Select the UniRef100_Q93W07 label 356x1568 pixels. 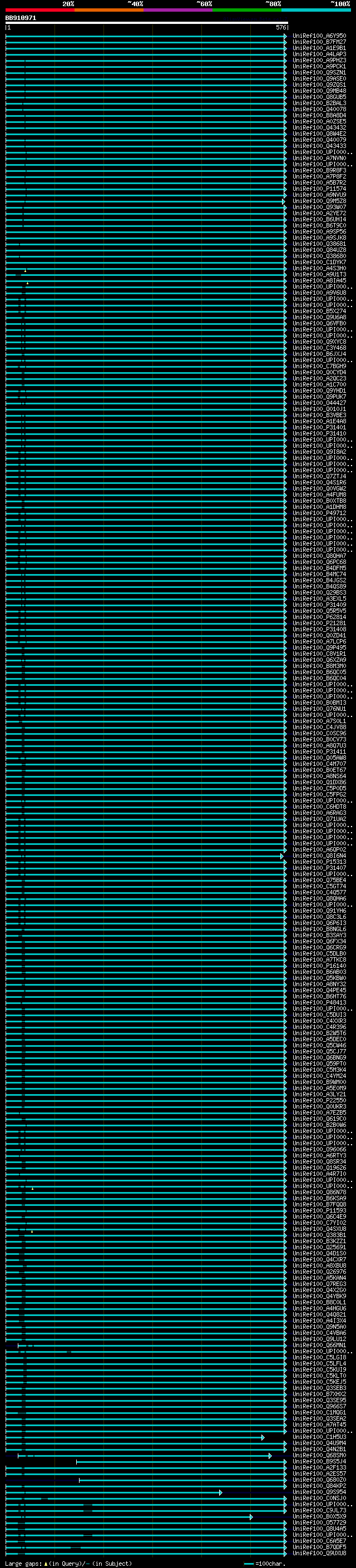319,207
